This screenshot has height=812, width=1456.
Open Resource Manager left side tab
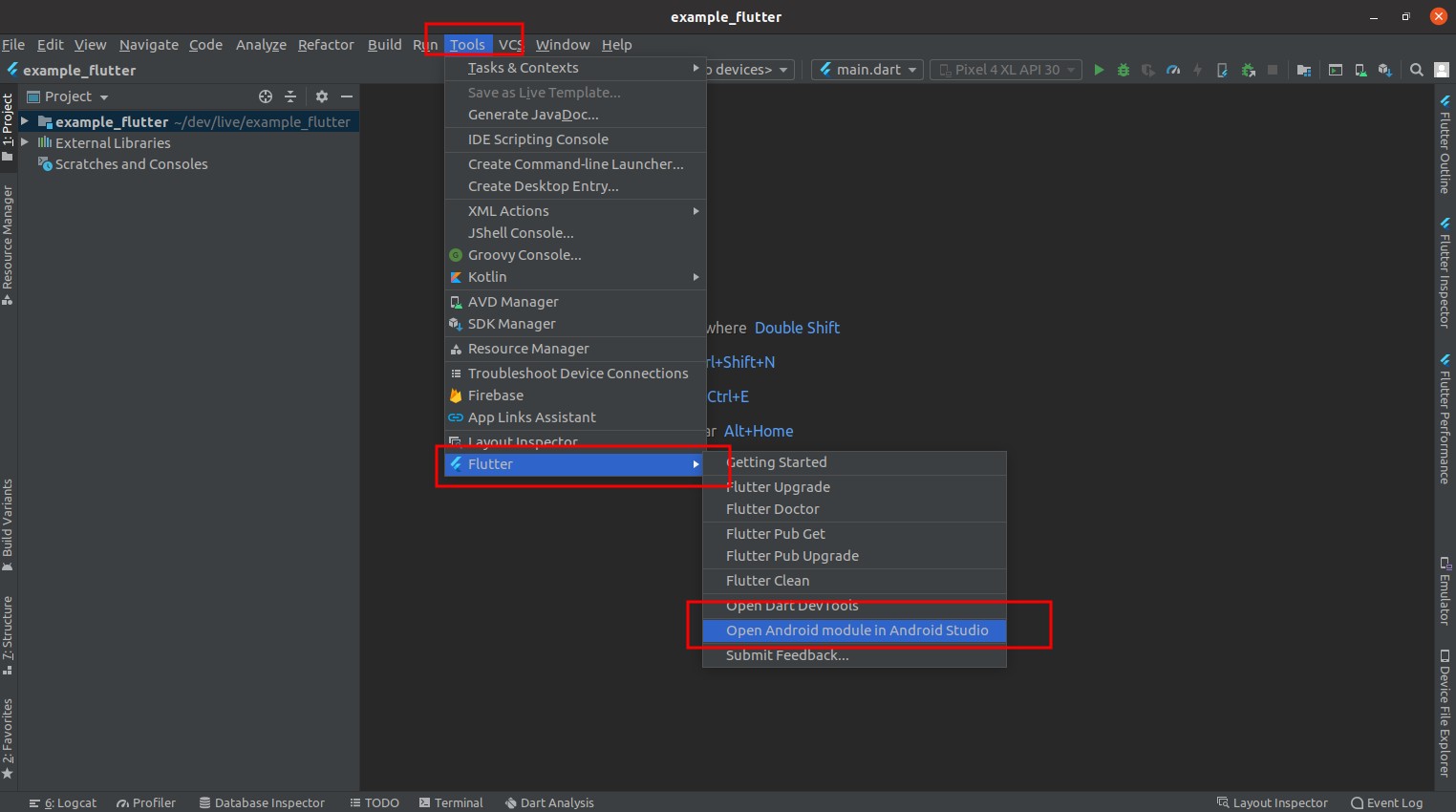(x=8, y=246)
